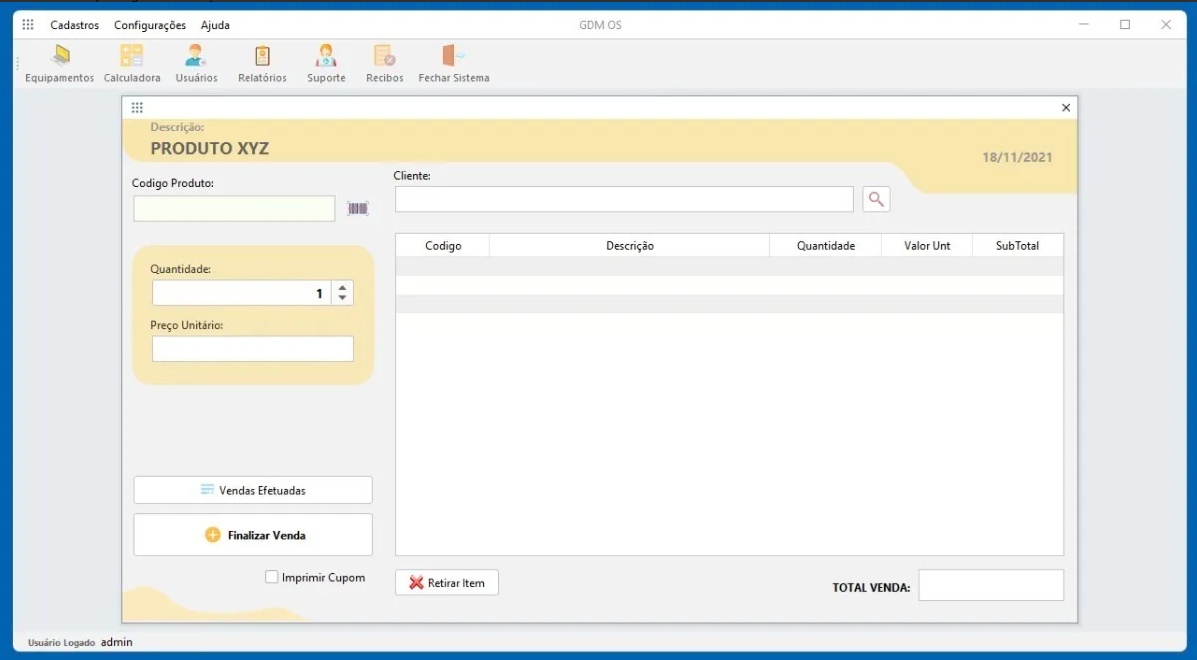Select Fechar Sistema in the toolbar
The image size is (1197, 660).
[x=453, y=62]
